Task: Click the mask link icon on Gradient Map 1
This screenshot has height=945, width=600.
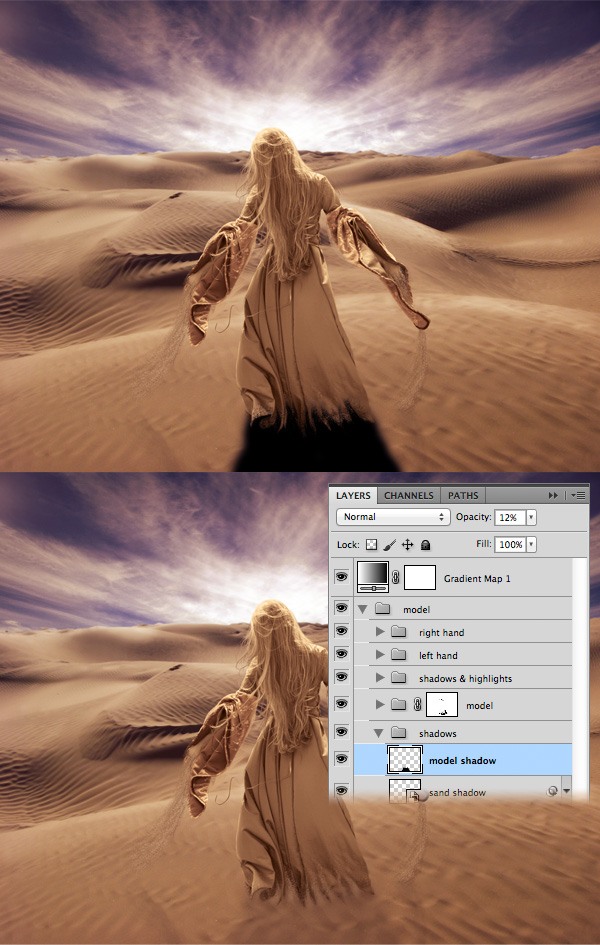Action: (395, 578)
